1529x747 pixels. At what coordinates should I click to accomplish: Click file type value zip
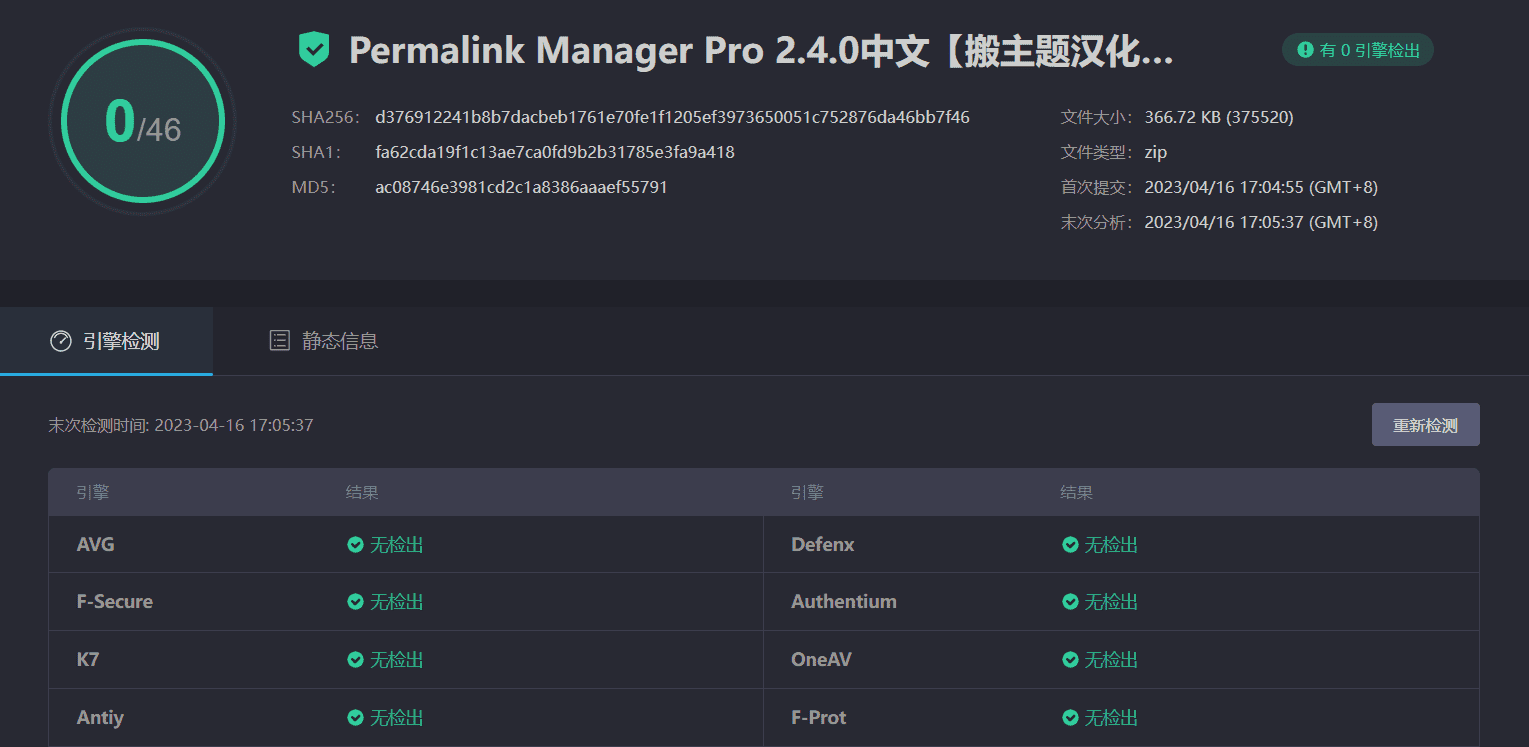(x=1156, y=153)
